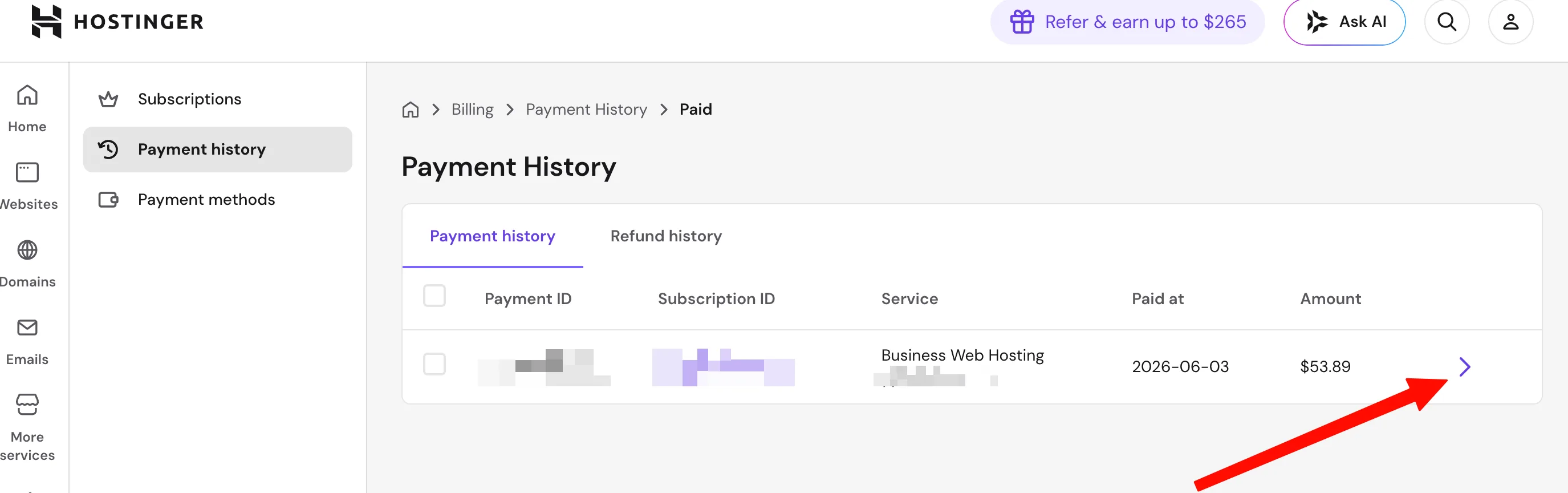This screenshot has width=1568, height=493.
Task: Click the Subscription ID column header
Action: point(716,298)
